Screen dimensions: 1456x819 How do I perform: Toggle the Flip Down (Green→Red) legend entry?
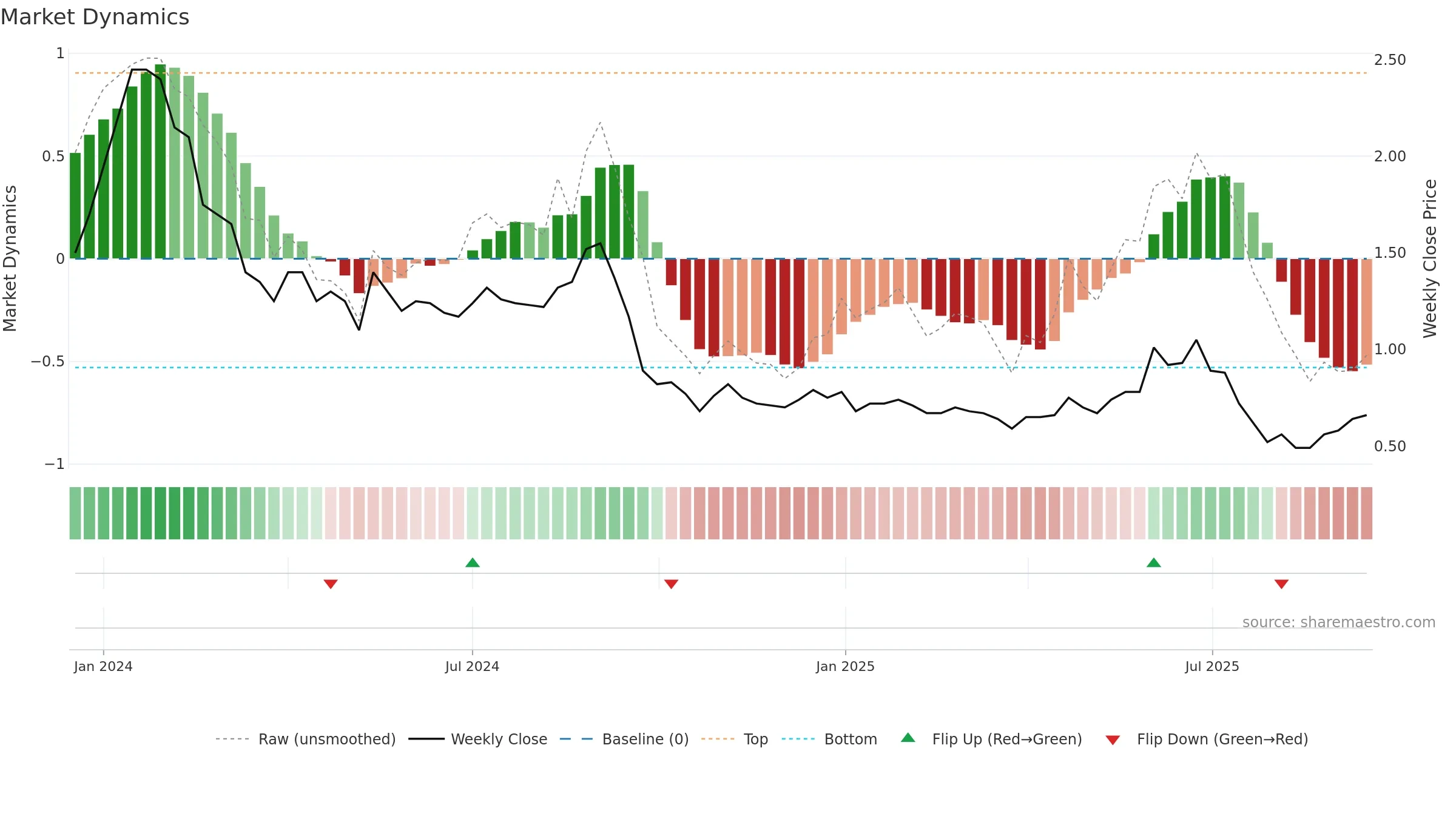(1207, 739)
